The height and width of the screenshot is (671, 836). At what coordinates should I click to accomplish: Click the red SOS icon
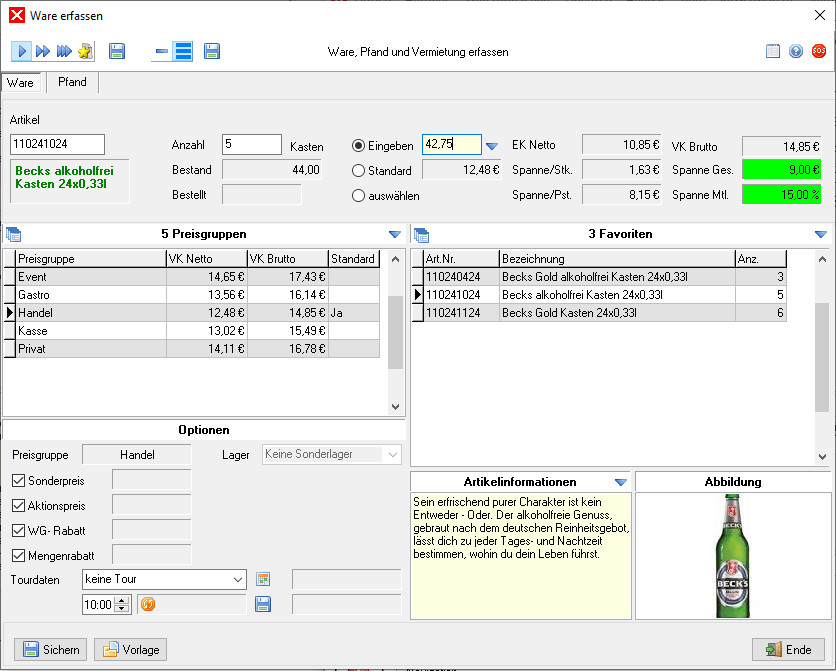pos(818,51)
